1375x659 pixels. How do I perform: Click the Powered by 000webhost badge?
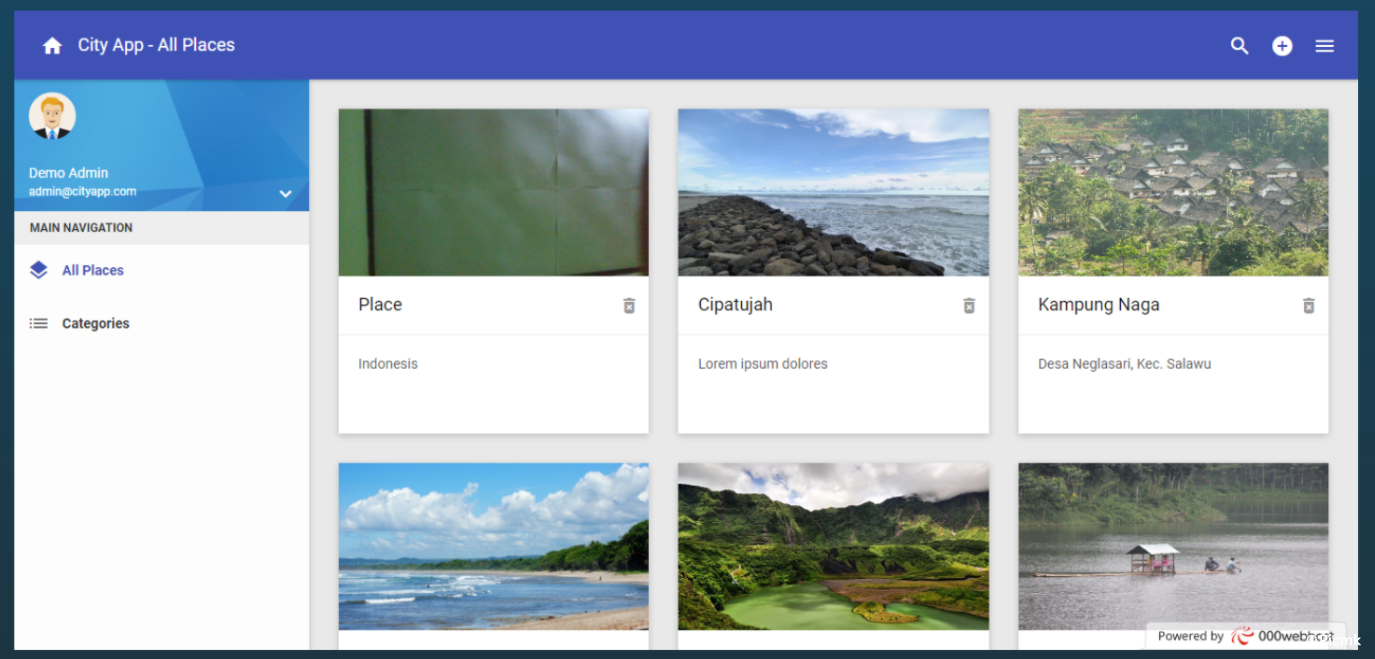pyautogui.click(x=1245, y=636)
